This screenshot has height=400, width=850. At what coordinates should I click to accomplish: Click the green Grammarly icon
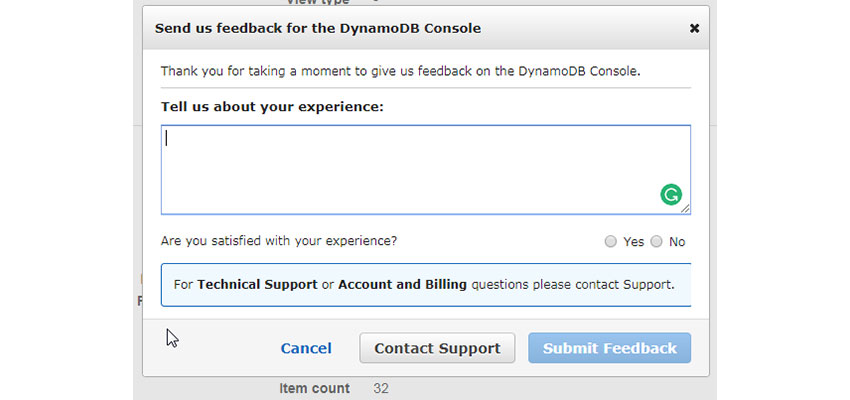click(x=671, y=195)
